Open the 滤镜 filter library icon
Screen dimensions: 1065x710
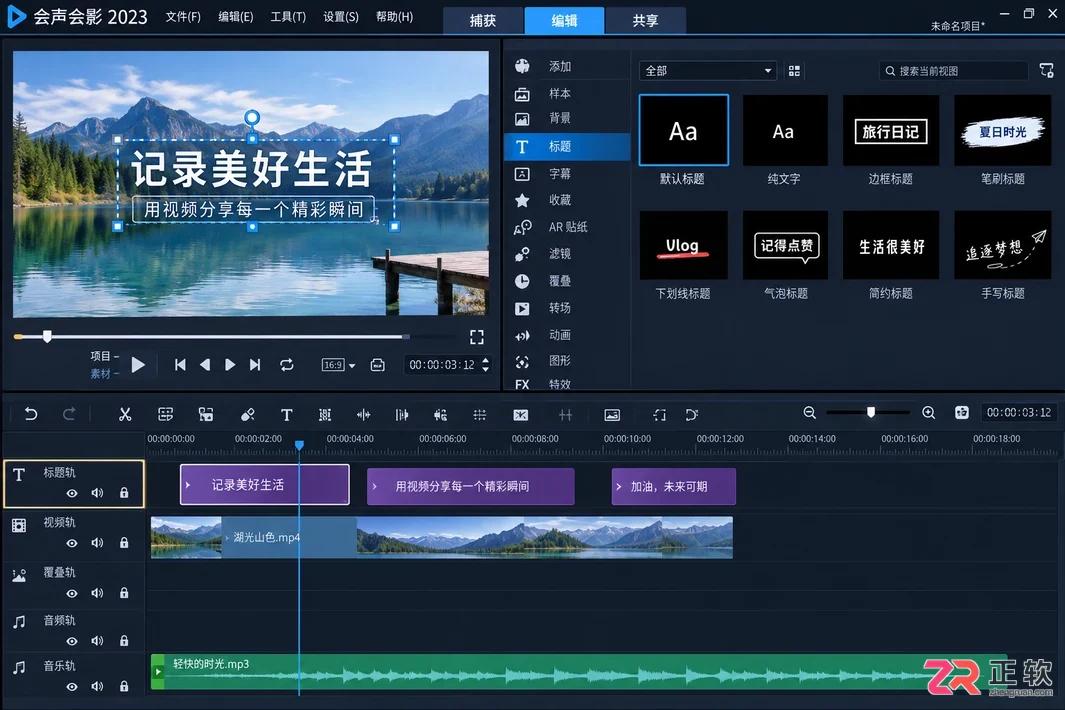(x=522, y=254)
